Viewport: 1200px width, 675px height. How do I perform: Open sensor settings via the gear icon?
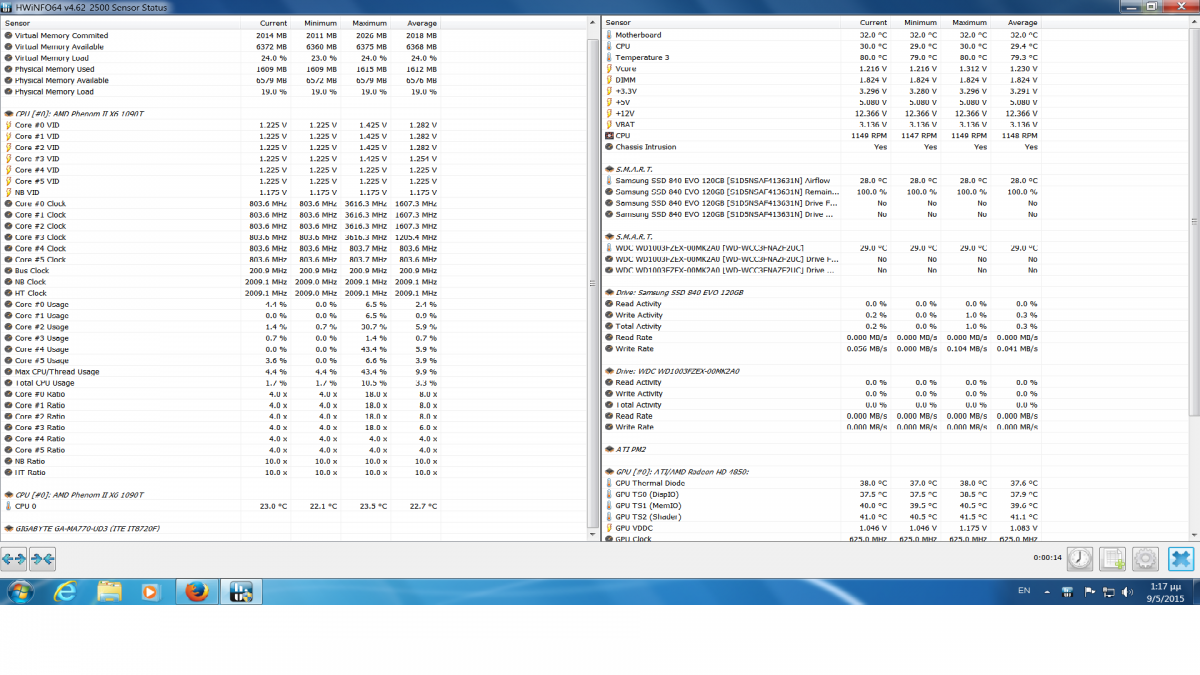(1145, 559)
